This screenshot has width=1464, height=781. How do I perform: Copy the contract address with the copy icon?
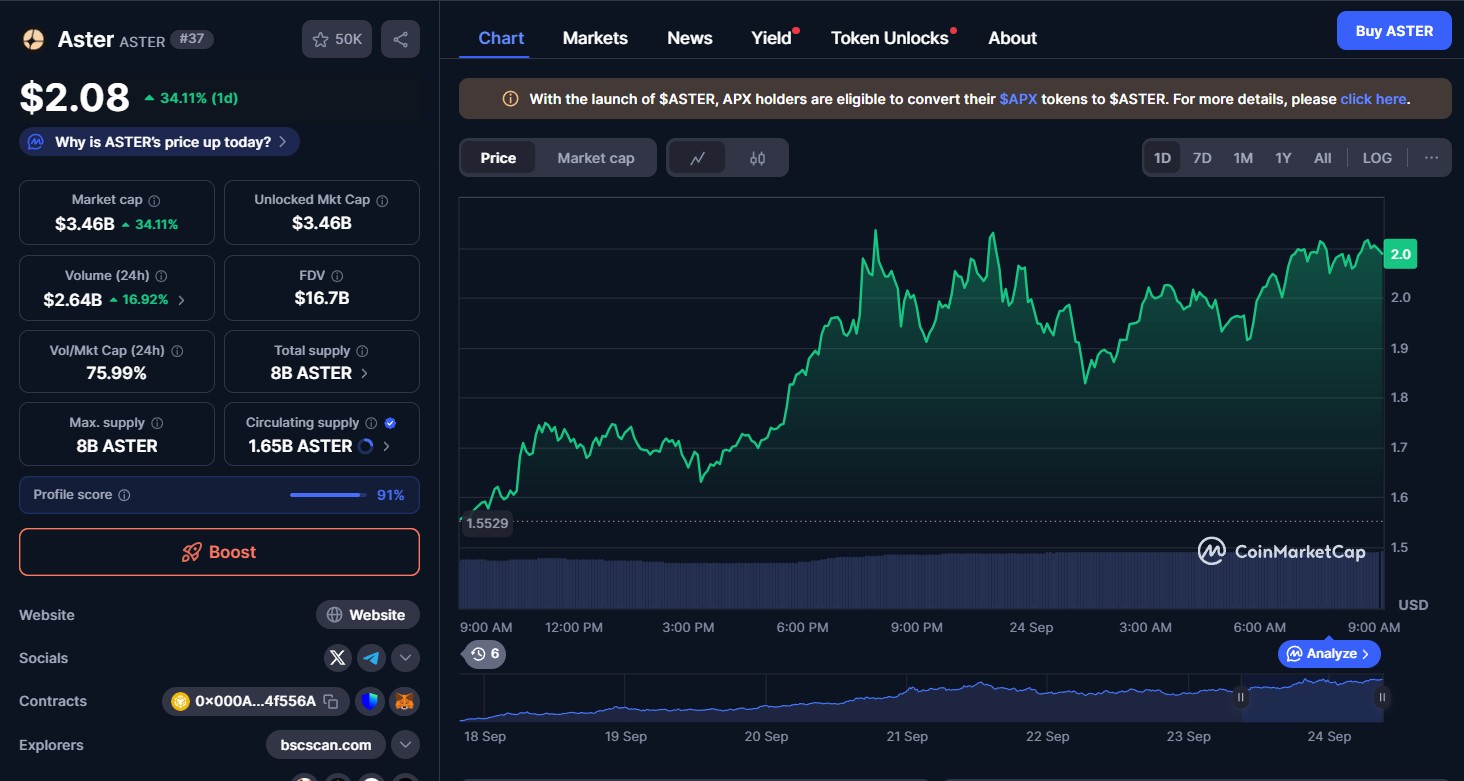331,701
